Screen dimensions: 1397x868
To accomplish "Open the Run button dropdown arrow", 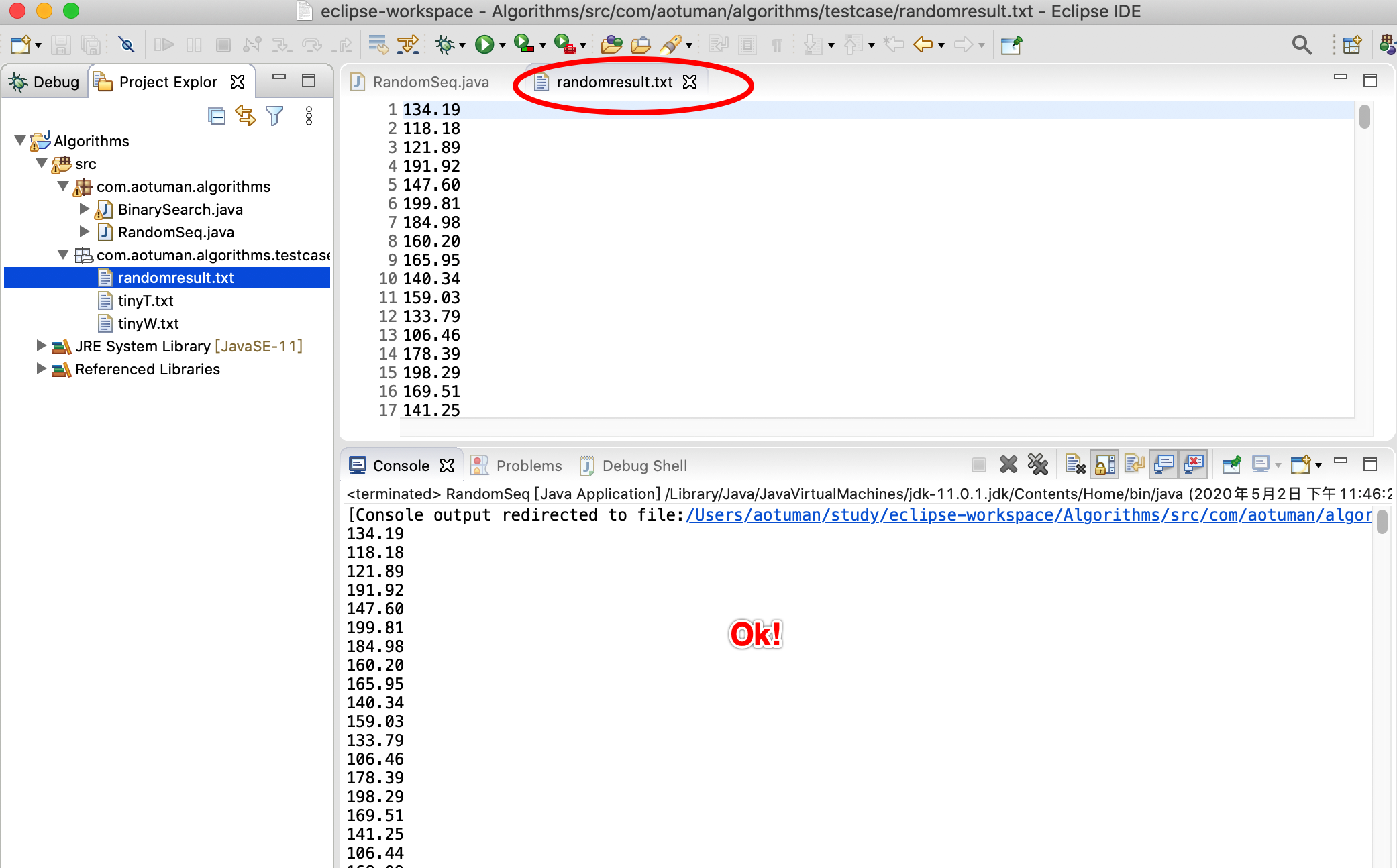I will [503, 46].
